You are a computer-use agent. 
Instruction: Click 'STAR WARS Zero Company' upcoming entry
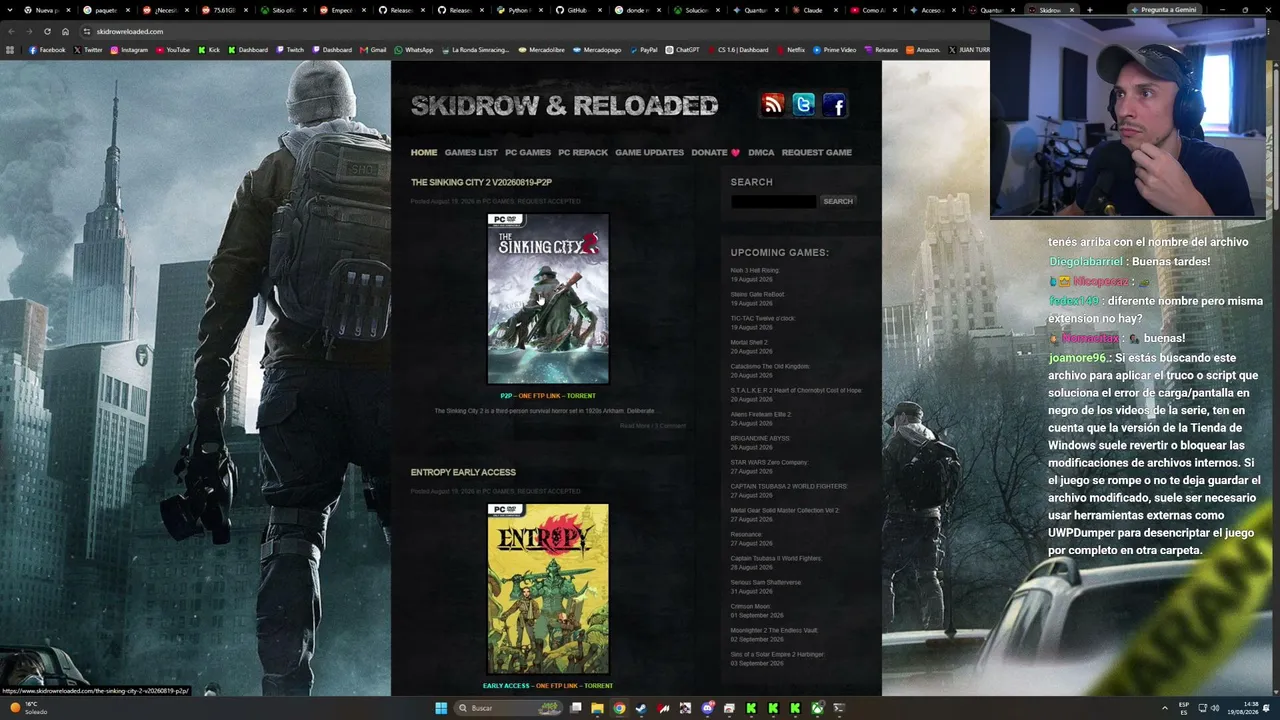769,462
